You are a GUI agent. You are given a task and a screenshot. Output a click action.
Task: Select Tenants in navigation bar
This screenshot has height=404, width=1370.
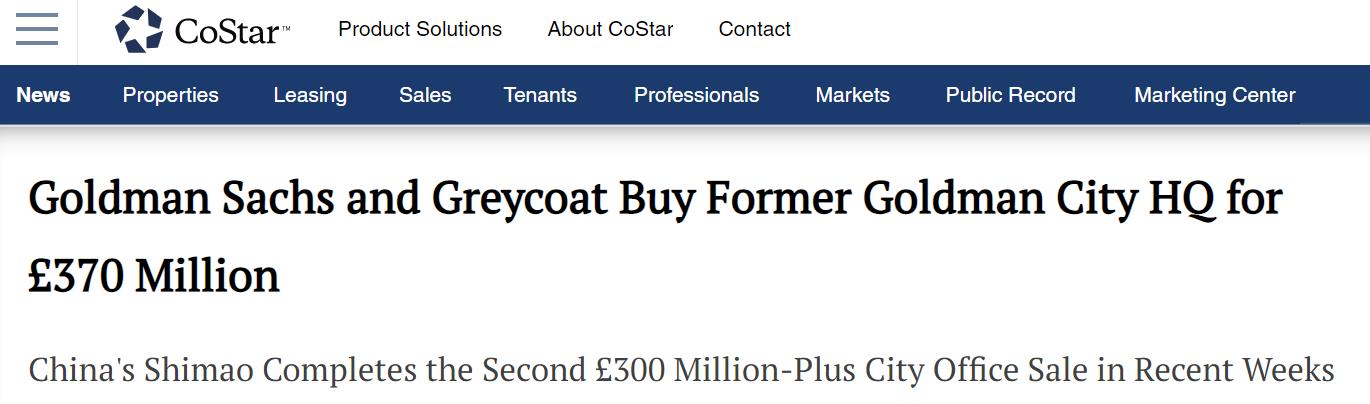[540, 95]
